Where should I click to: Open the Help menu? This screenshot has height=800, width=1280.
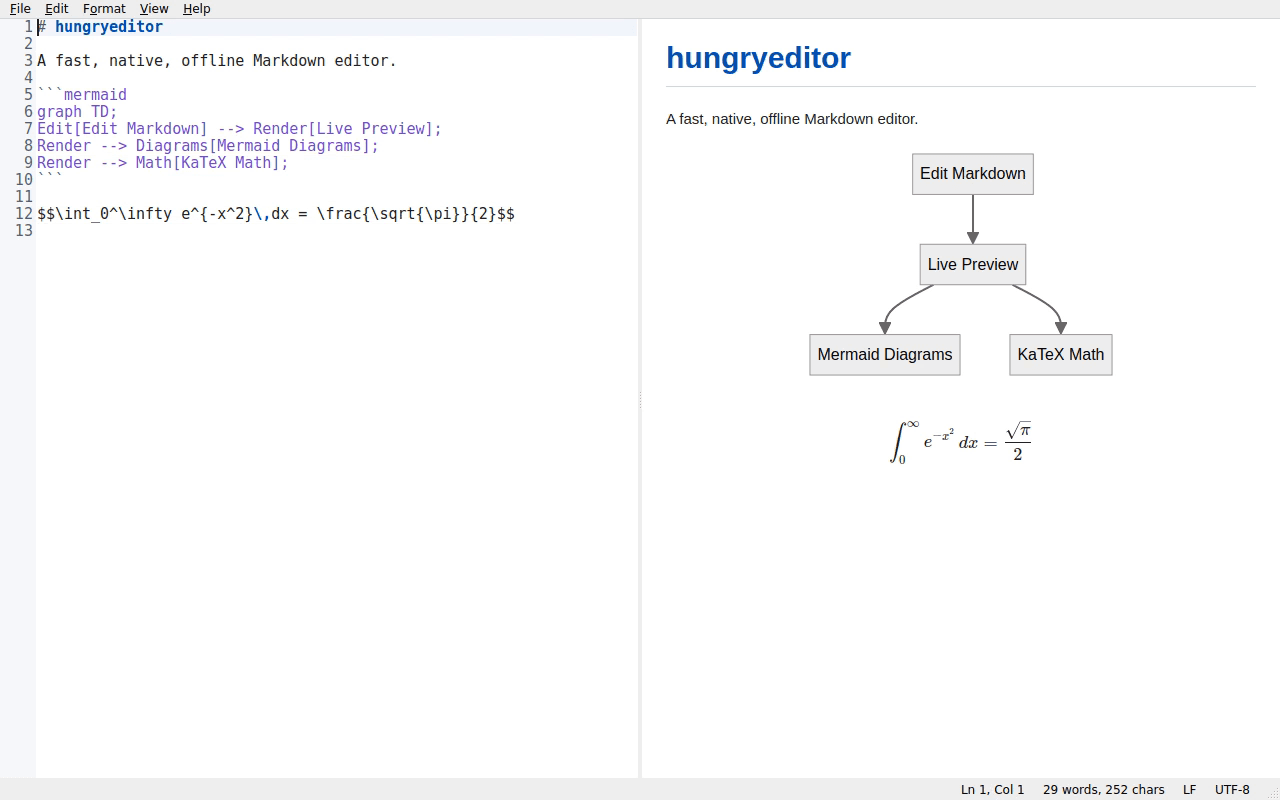[x=197, y=8]
